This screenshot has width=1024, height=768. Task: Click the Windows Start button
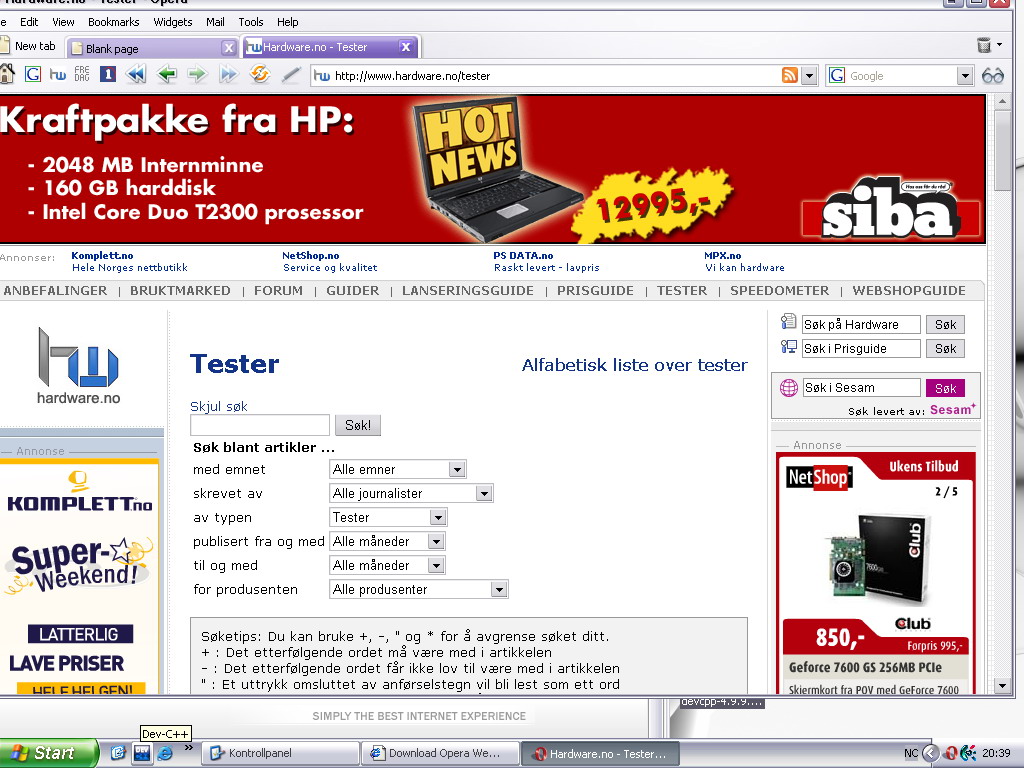coord(47,753)
